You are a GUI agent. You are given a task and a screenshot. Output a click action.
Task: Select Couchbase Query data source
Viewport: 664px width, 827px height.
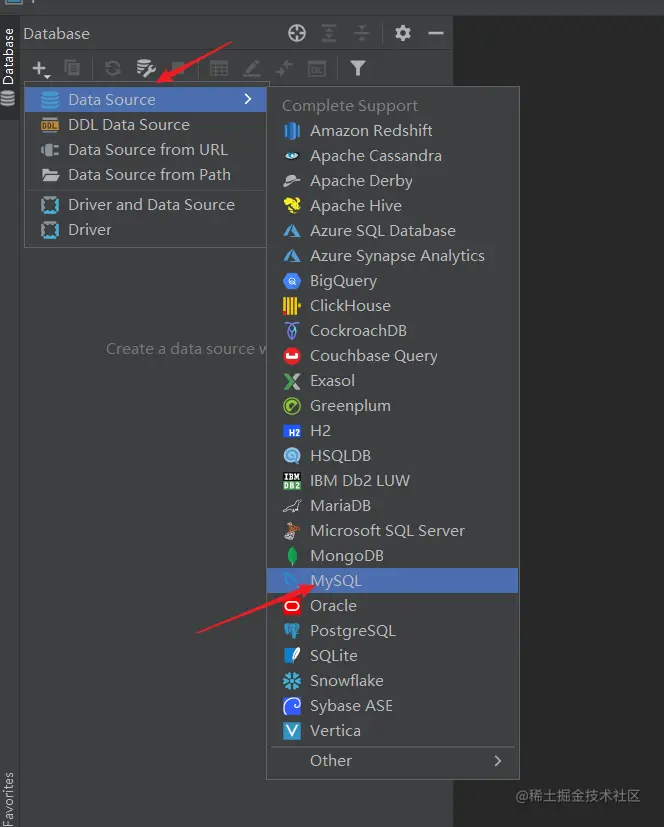click(392, 356)
